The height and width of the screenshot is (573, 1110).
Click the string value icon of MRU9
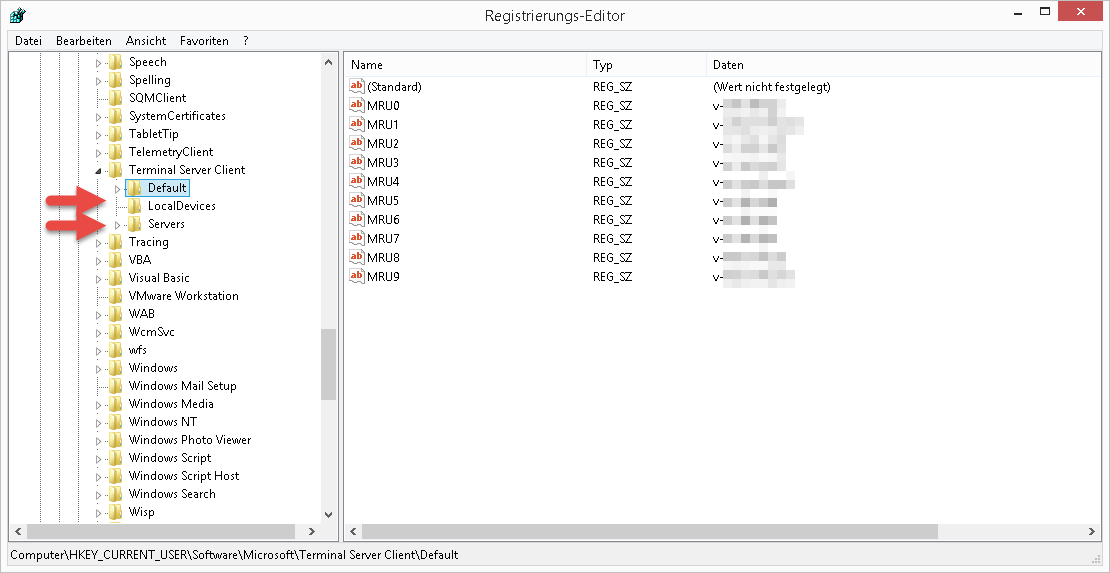click(357, 276)
